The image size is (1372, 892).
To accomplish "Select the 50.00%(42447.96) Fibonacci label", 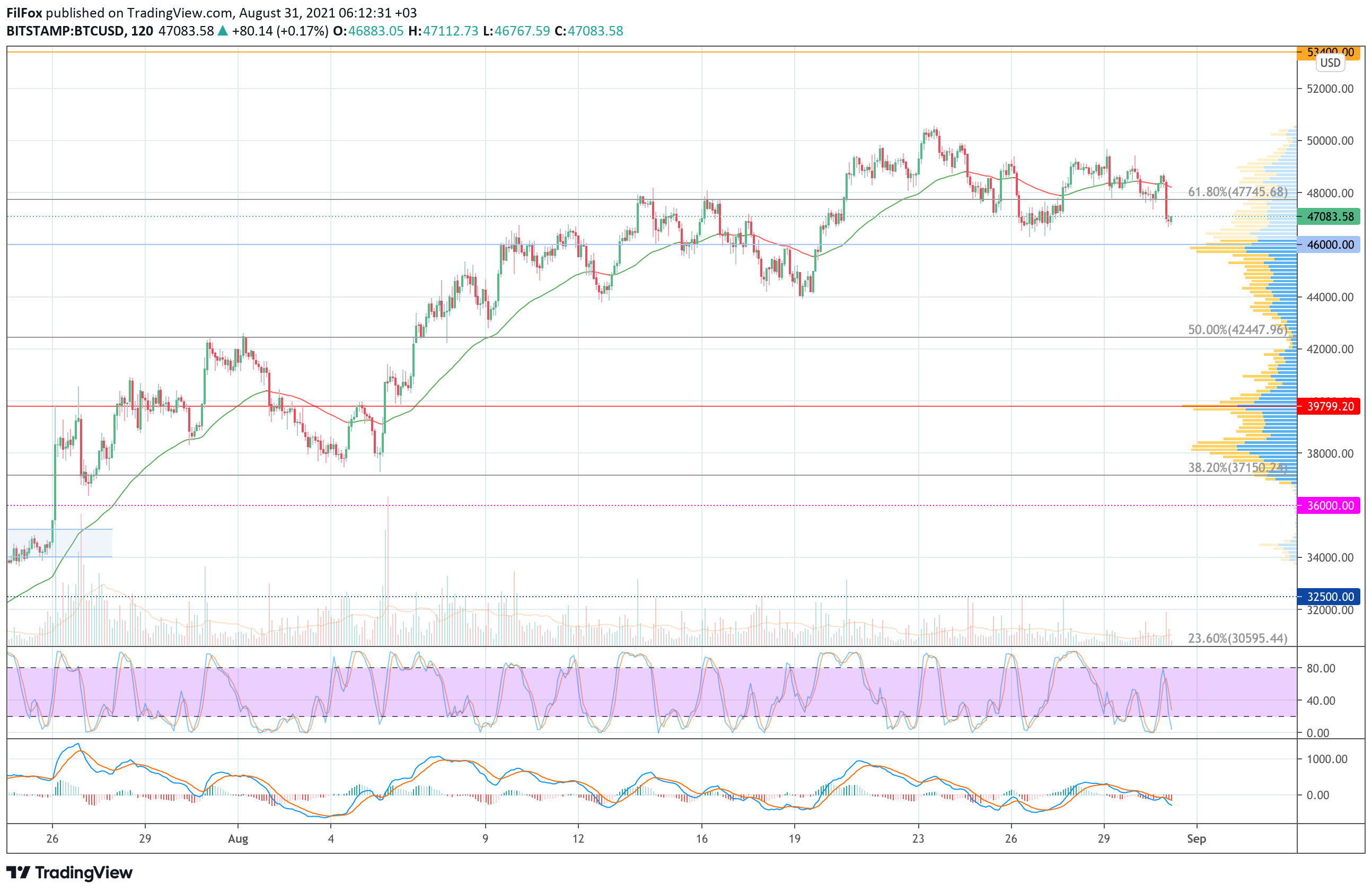I will [x=1237, y=330].
